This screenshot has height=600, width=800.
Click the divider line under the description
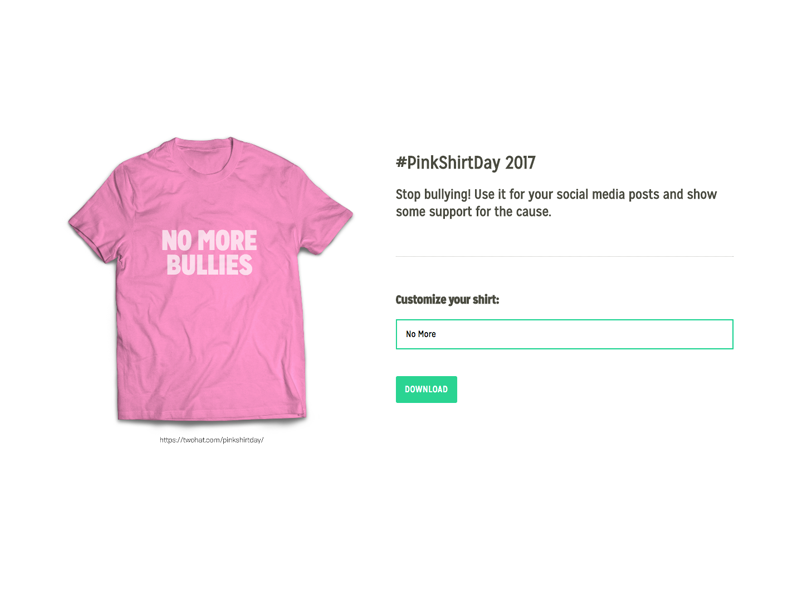pyautogui.click(x=564, y=256)
